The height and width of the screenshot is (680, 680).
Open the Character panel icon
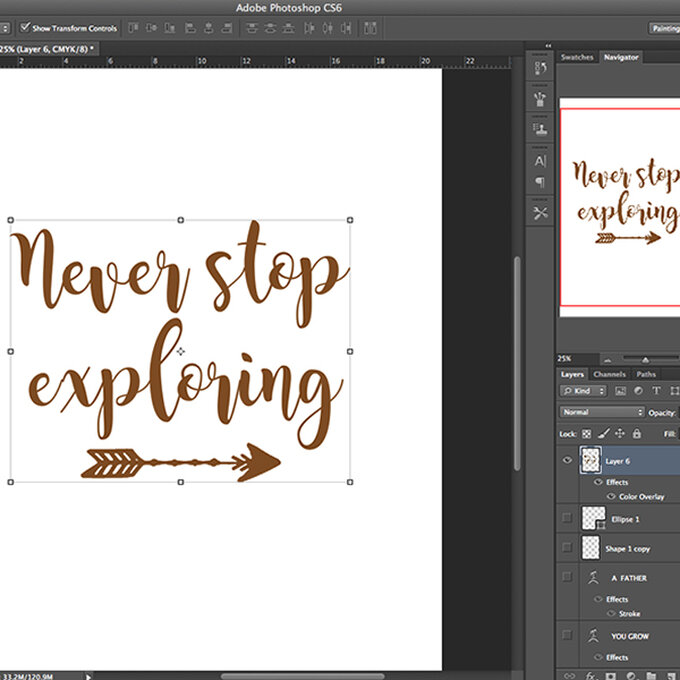click(x=541, y=161)
